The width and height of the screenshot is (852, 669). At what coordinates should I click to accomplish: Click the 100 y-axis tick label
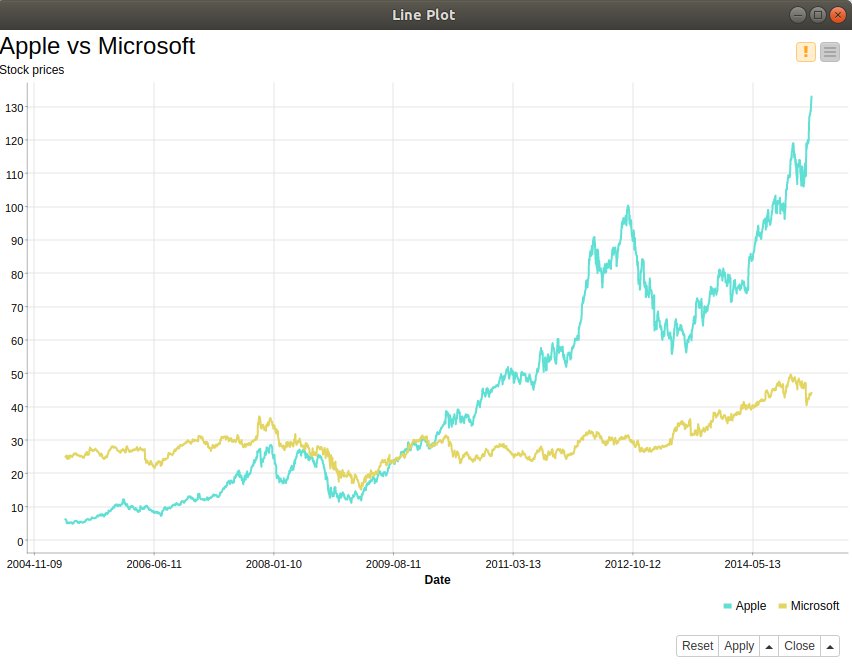pos(14,208)
